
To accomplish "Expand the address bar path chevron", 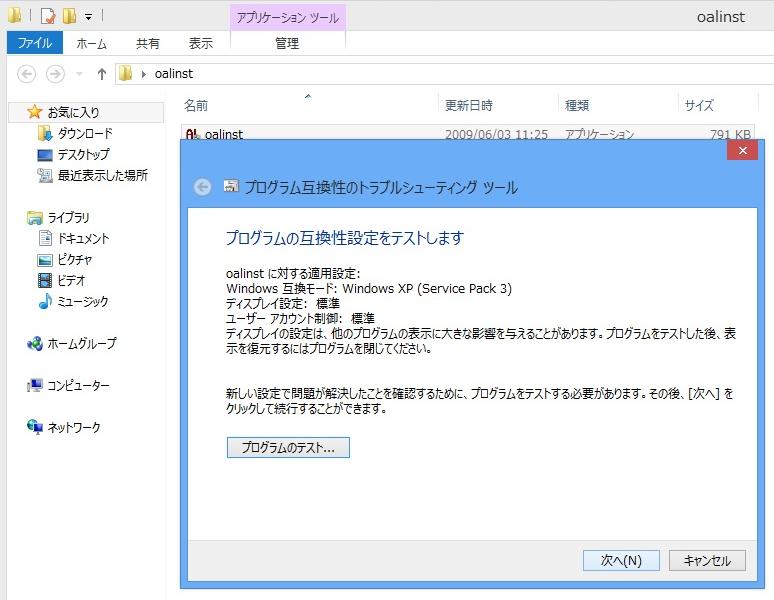I will [x=144, y=74].
